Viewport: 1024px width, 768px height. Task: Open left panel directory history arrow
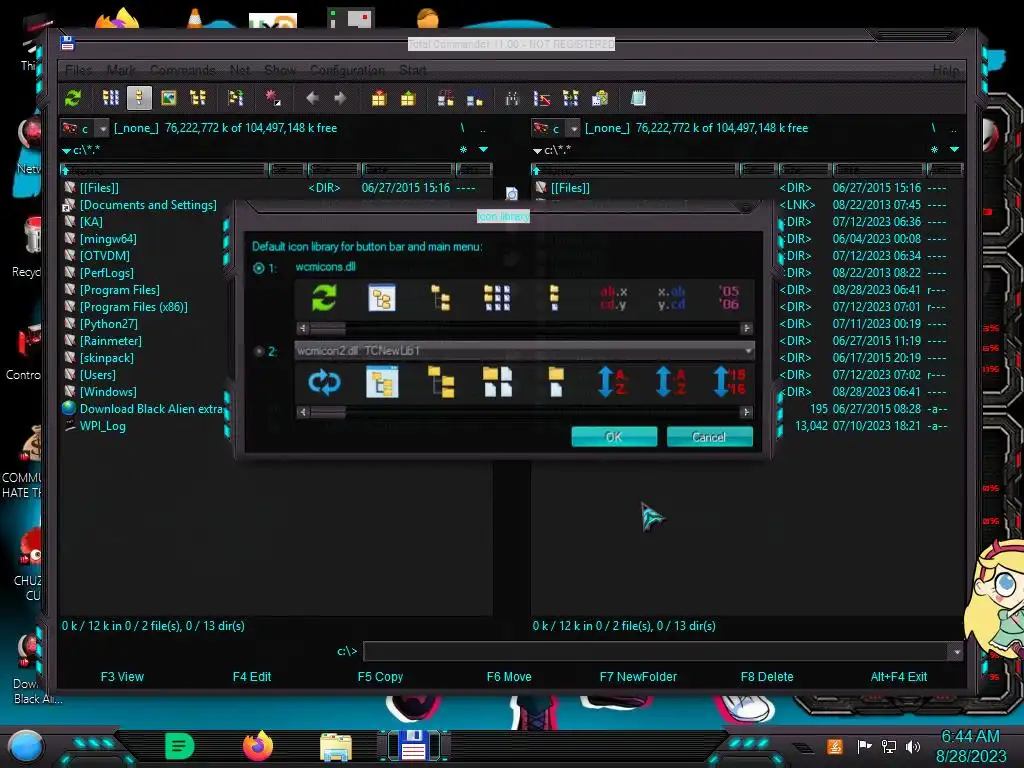coord(483,150)
